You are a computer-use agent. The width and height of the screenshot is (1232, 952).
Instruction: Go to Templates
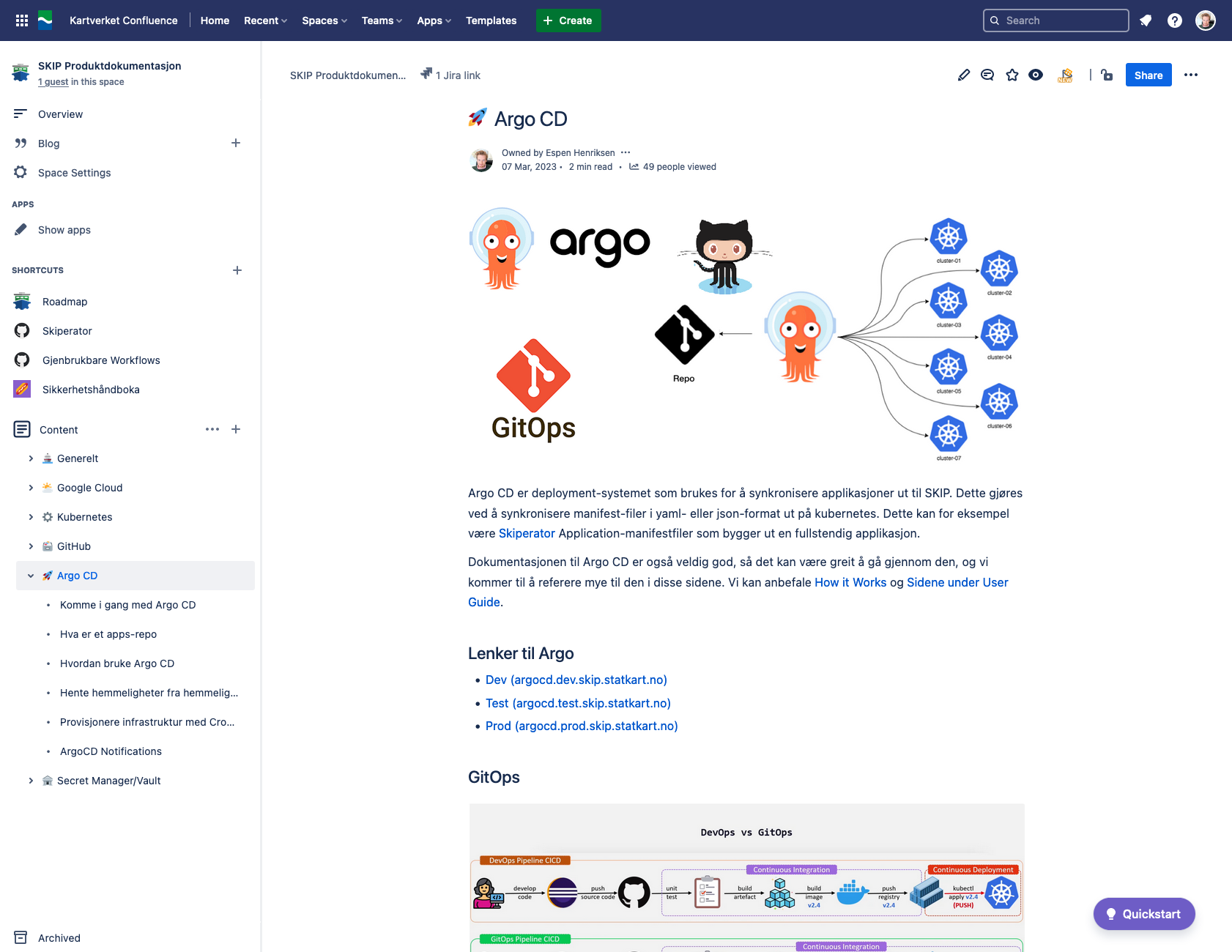coord(491,21)
